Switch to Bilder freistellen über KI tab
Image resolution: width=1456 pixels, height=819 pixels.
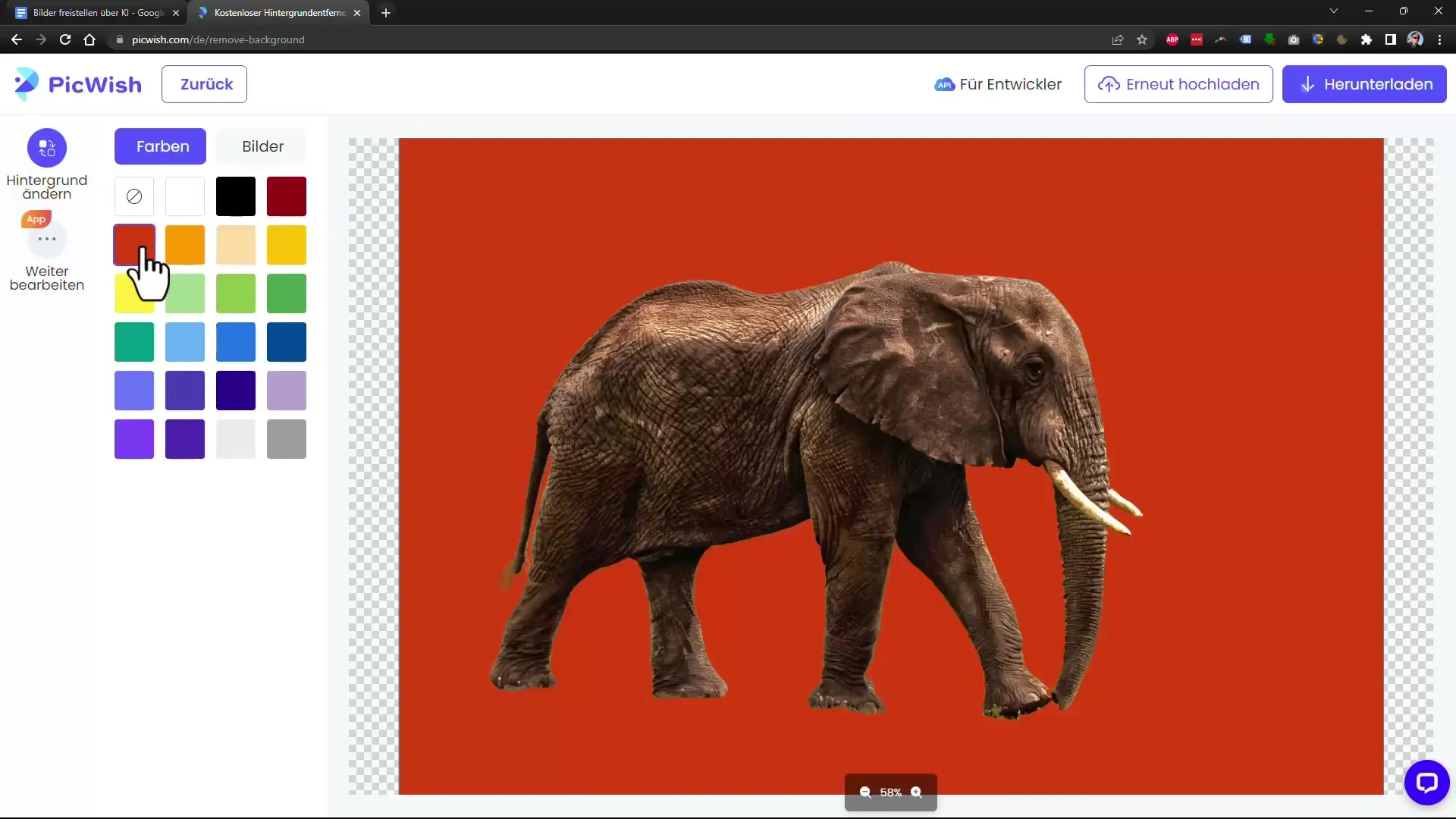point(95,13)
